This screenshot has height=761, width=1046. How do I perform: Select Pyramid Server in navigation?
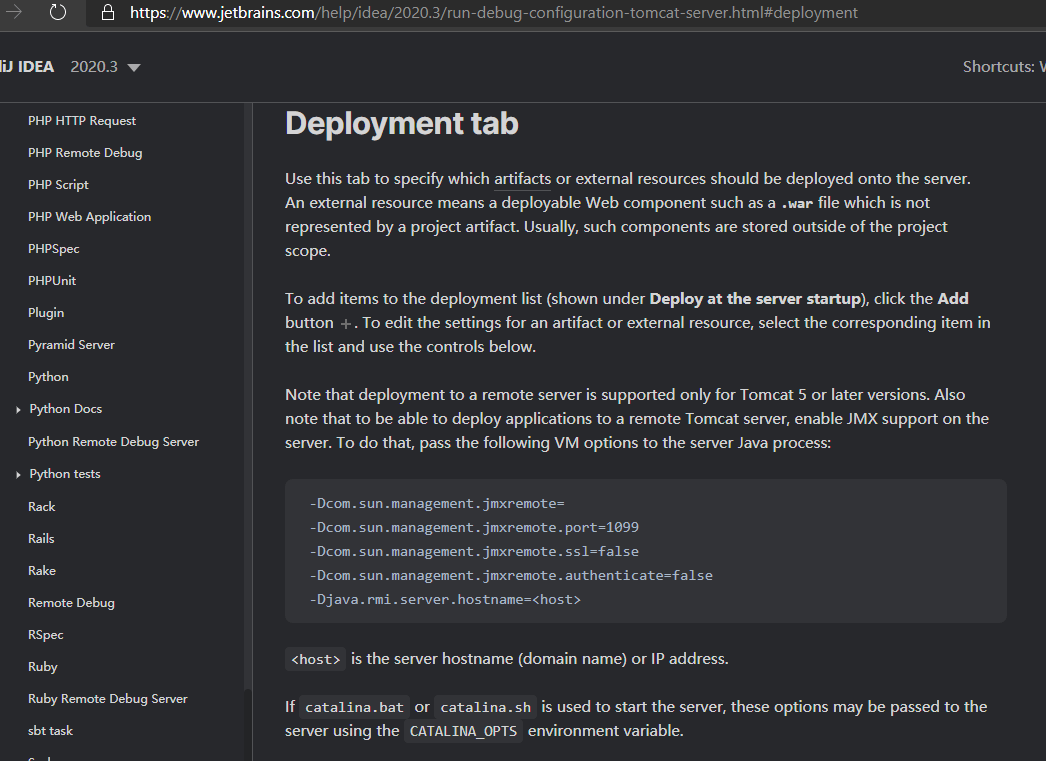71,345
